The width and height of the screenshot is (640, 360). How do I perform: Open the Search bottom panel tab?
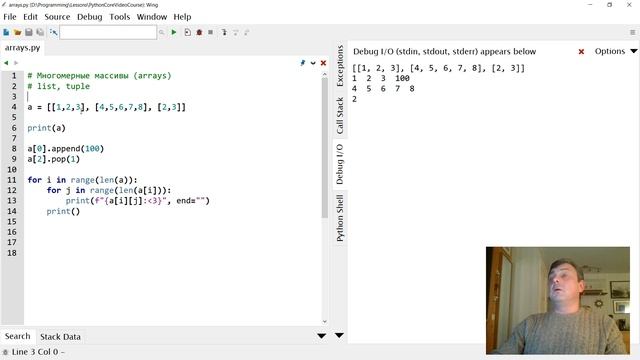pyautogui.click(x=18, y=336)
